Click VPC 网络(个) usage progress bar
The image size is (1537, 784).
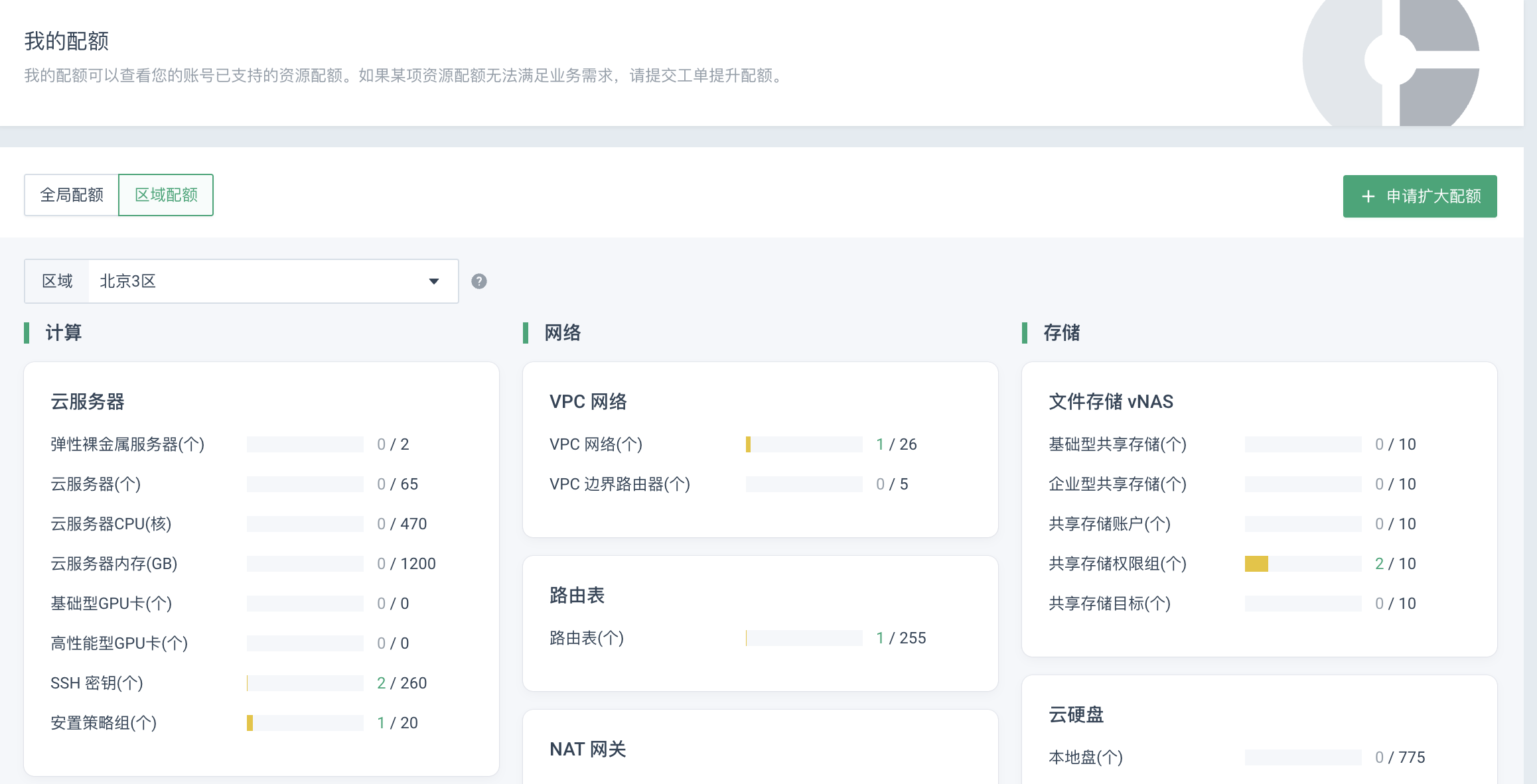[803, 444]
